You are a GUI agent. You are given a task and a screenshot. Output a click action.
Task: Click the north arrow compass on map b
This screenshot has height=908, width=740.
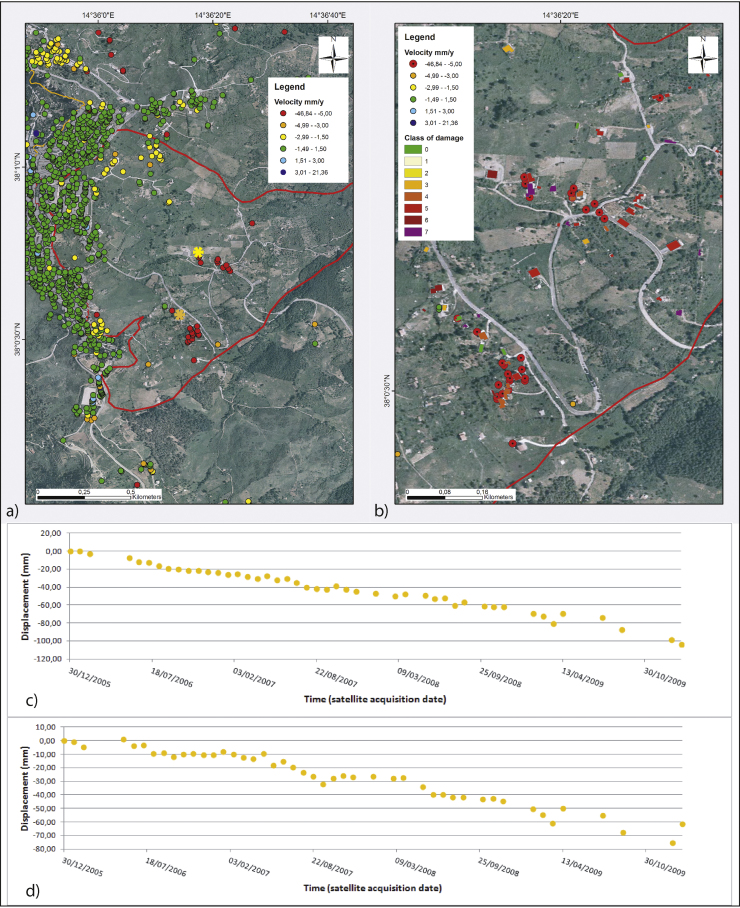pos(703,55)
